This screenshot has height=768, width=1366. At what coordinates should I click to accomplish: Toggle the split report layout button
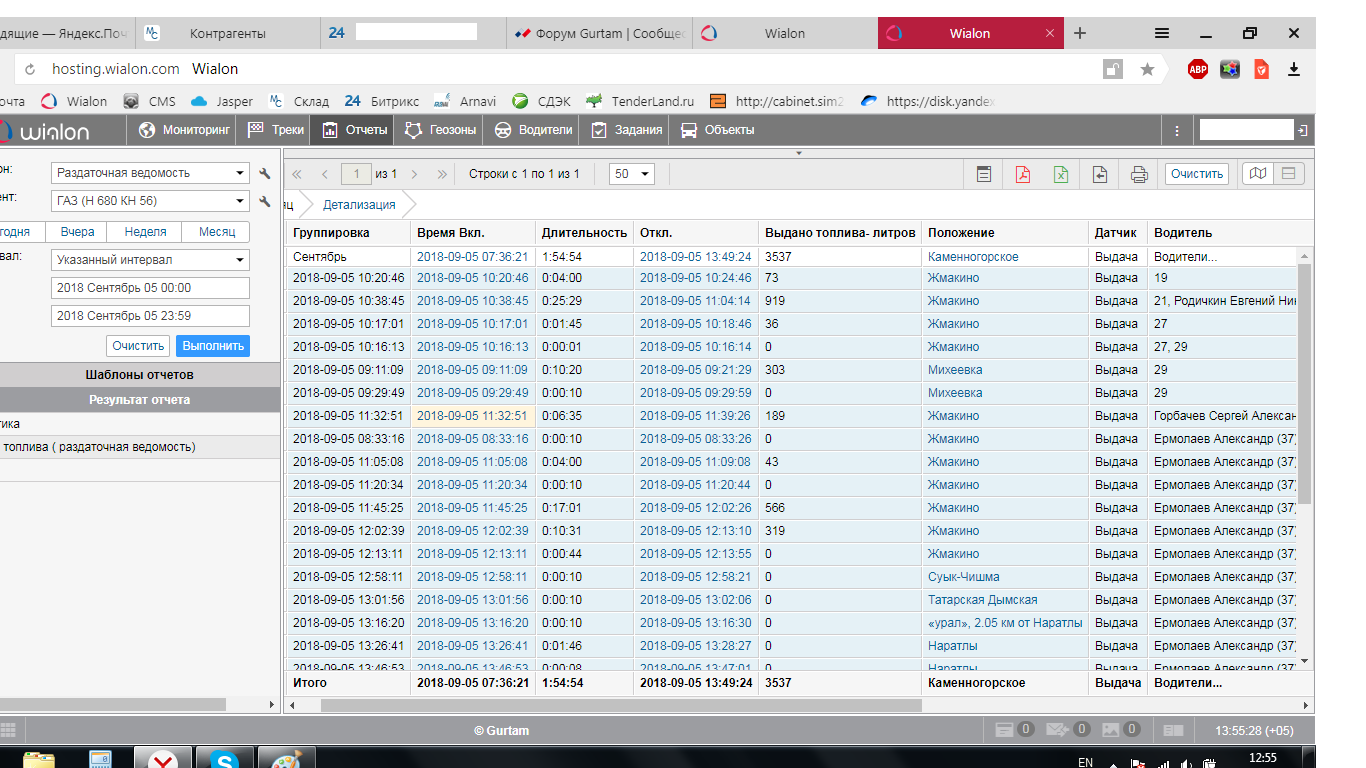coord(1288,174)
